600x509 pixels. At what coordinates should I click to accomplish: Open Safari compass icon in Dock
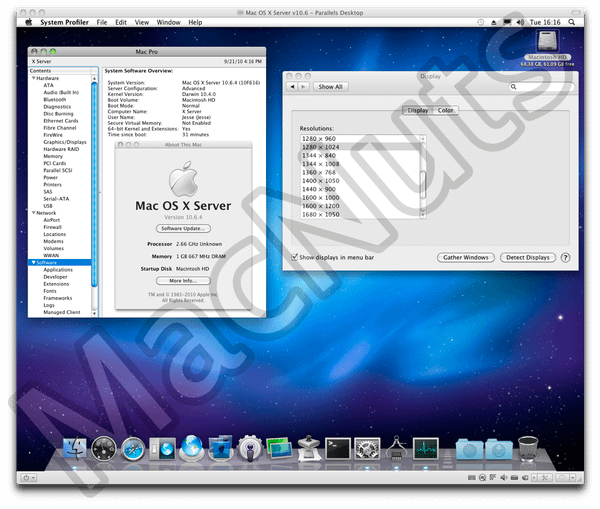[x=133, y=449]
